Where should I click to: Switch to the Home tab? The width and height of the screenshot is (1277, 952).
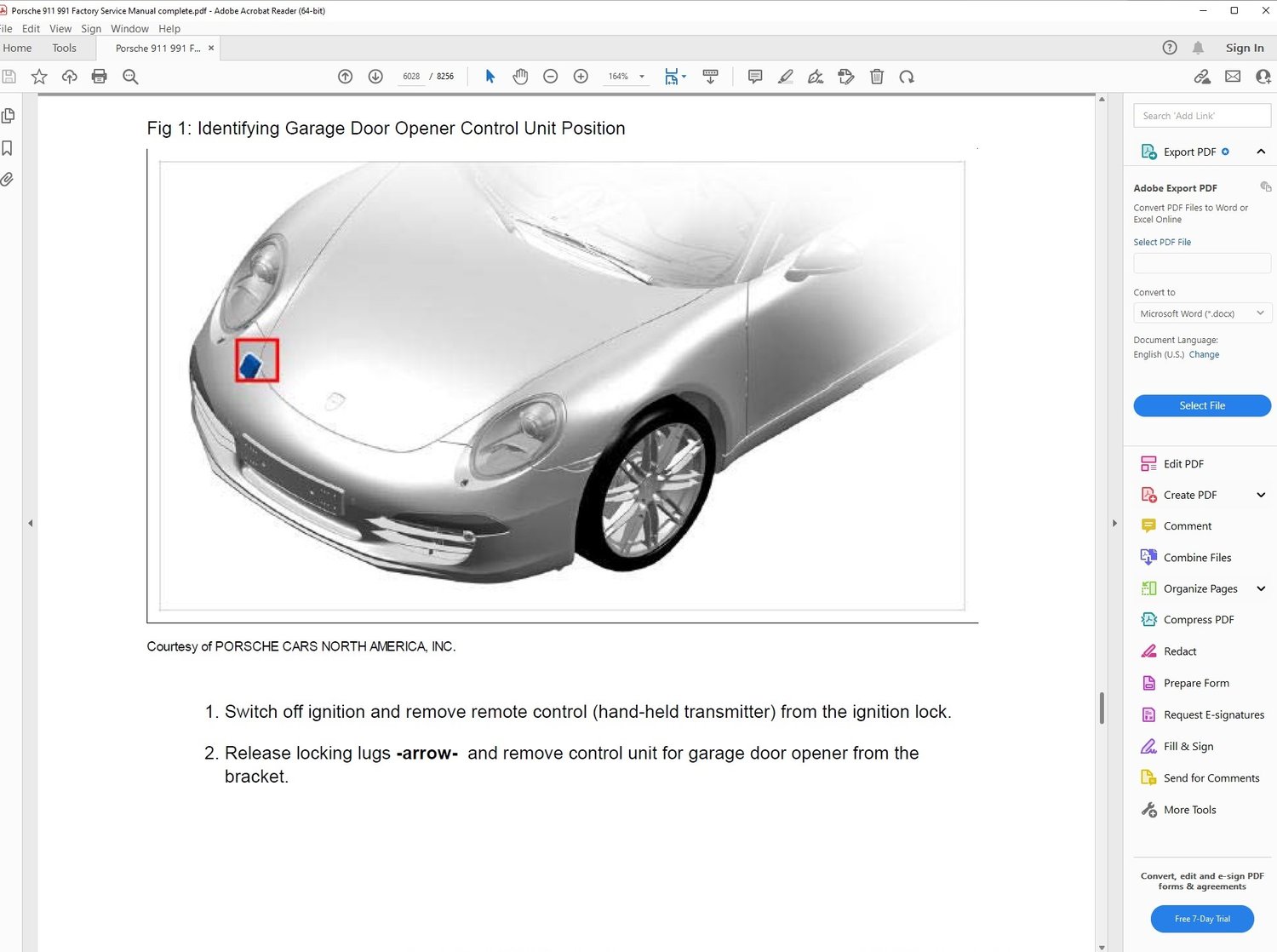(17, 48)
